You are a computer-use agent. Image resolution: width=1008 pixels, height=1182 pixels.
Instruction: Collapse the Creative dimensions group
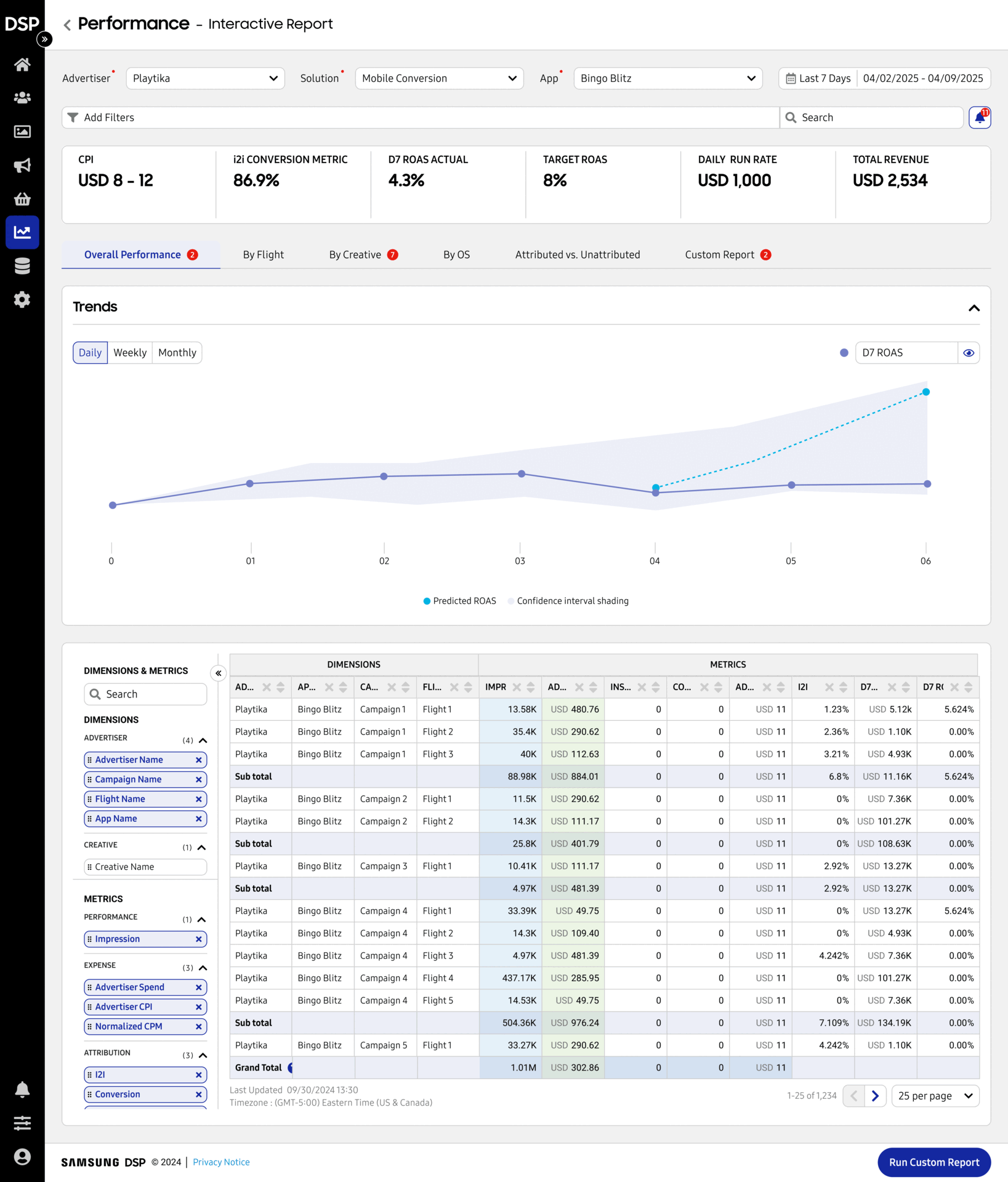click(x=202, y=848)
